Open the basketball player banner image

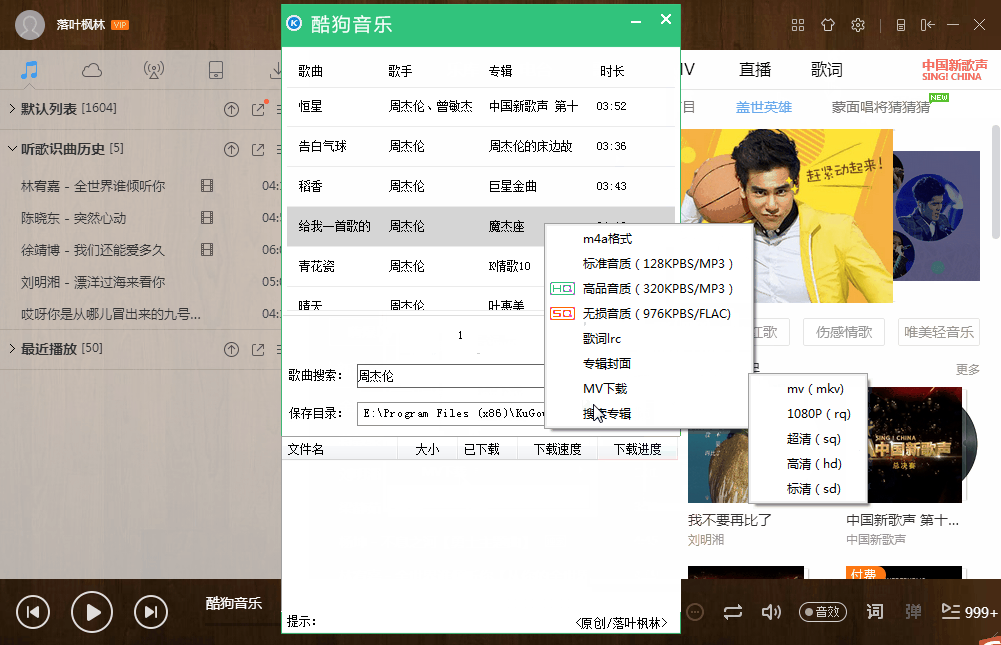[x=786, y=216]
